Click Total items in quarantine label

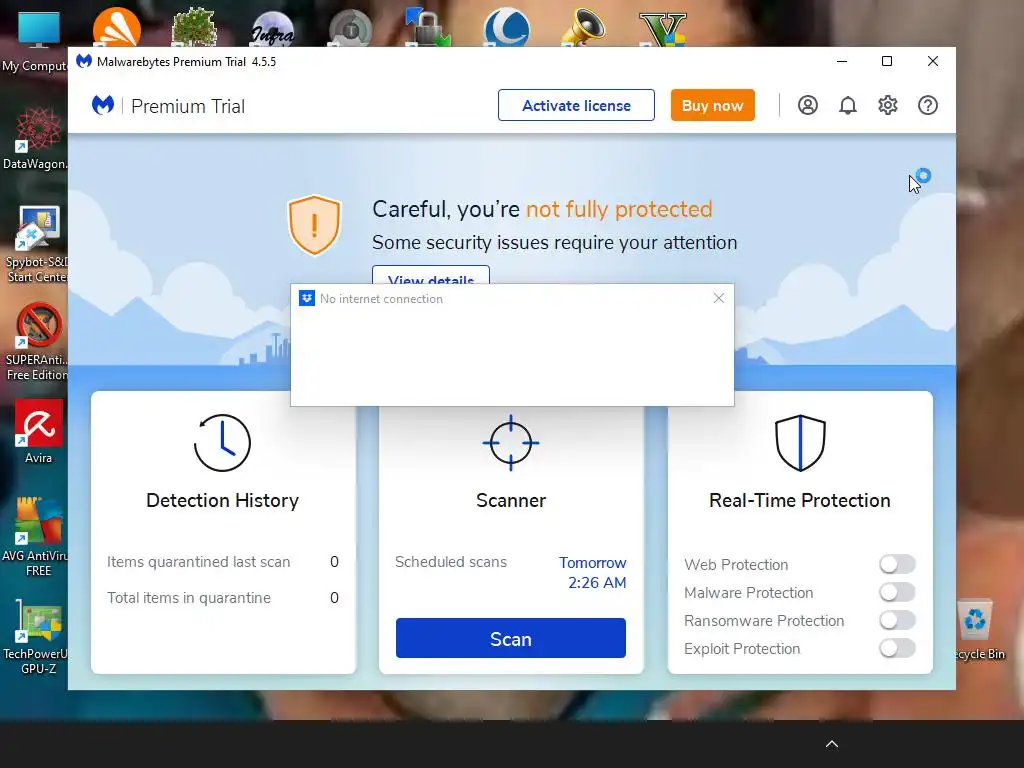coord(189,598)
